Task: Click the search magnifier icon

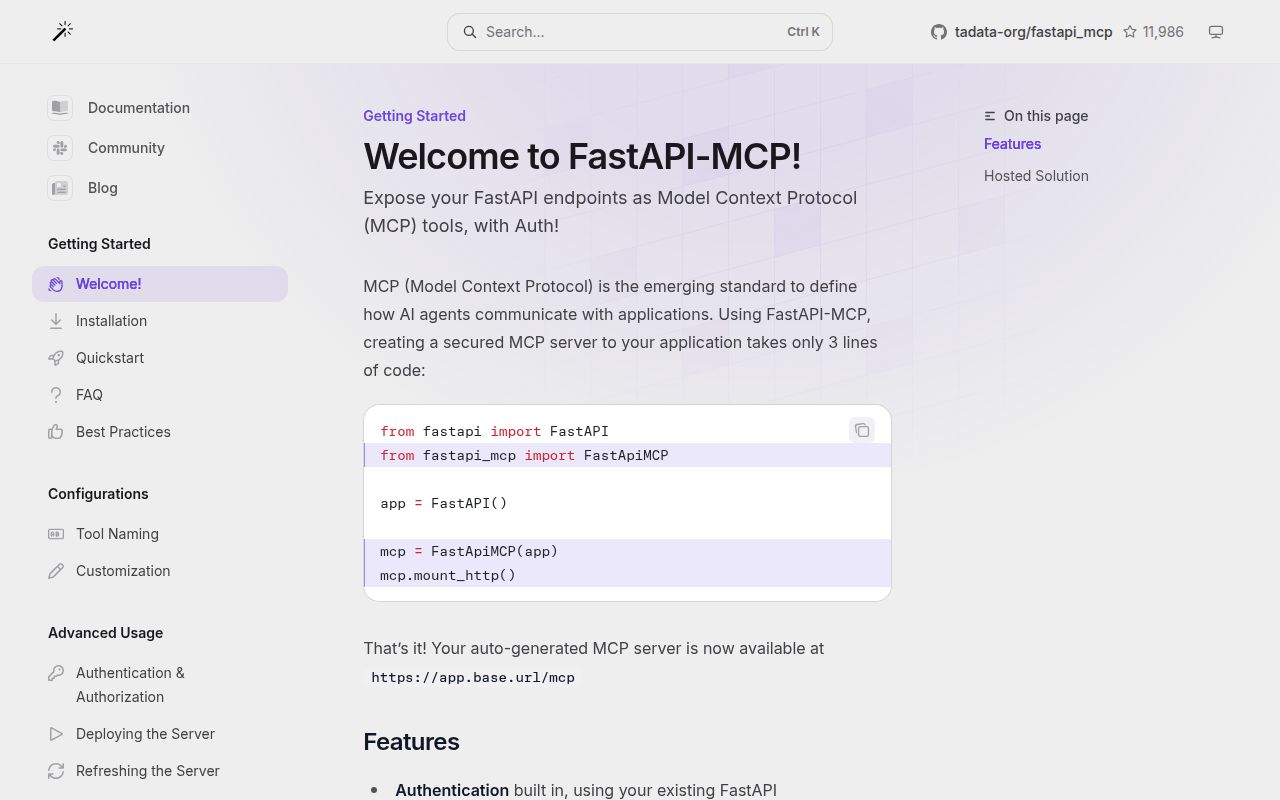Action: tap(469, 32)
